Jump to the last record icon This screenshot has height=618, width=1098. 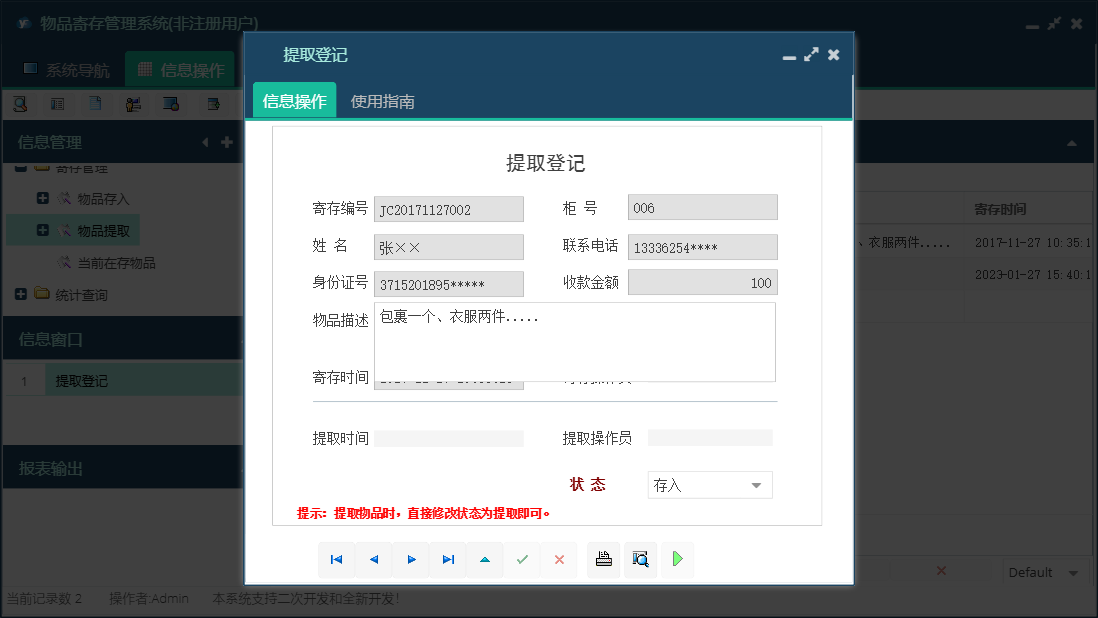[x=448, y=560]
